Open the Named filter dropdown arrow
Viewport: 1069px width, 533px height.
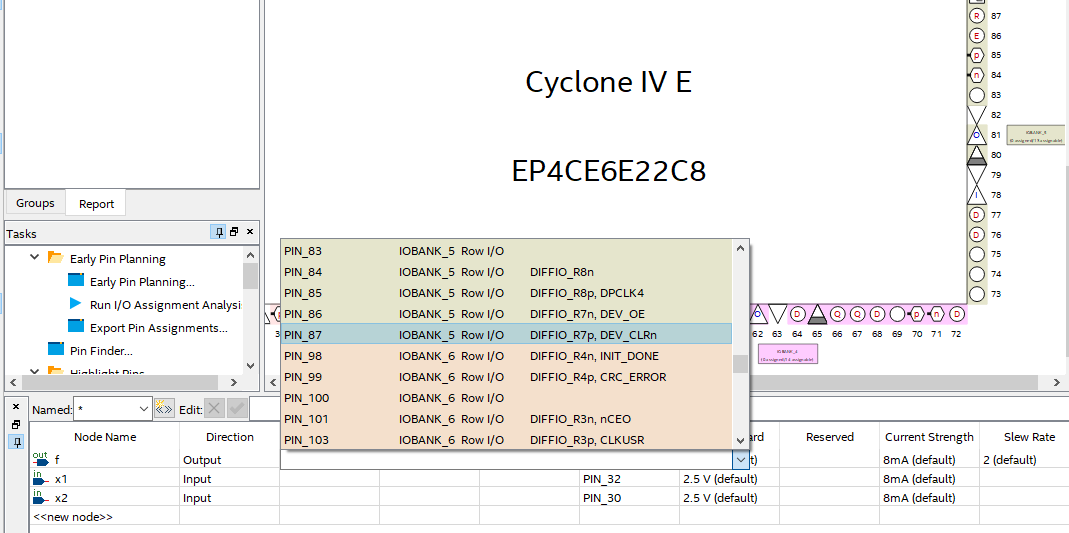tap(144, 409)
